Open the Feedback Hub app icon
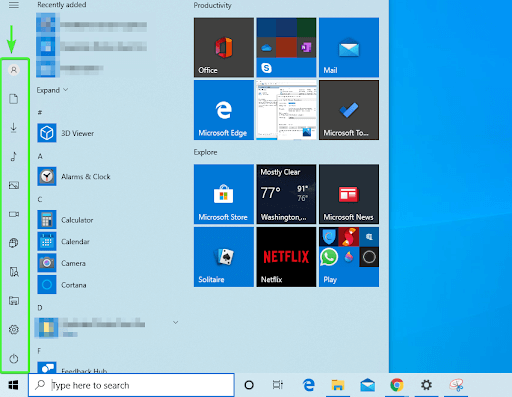Image resolution: width=512 pixels, height=397 pixels. tap(47, 367)
